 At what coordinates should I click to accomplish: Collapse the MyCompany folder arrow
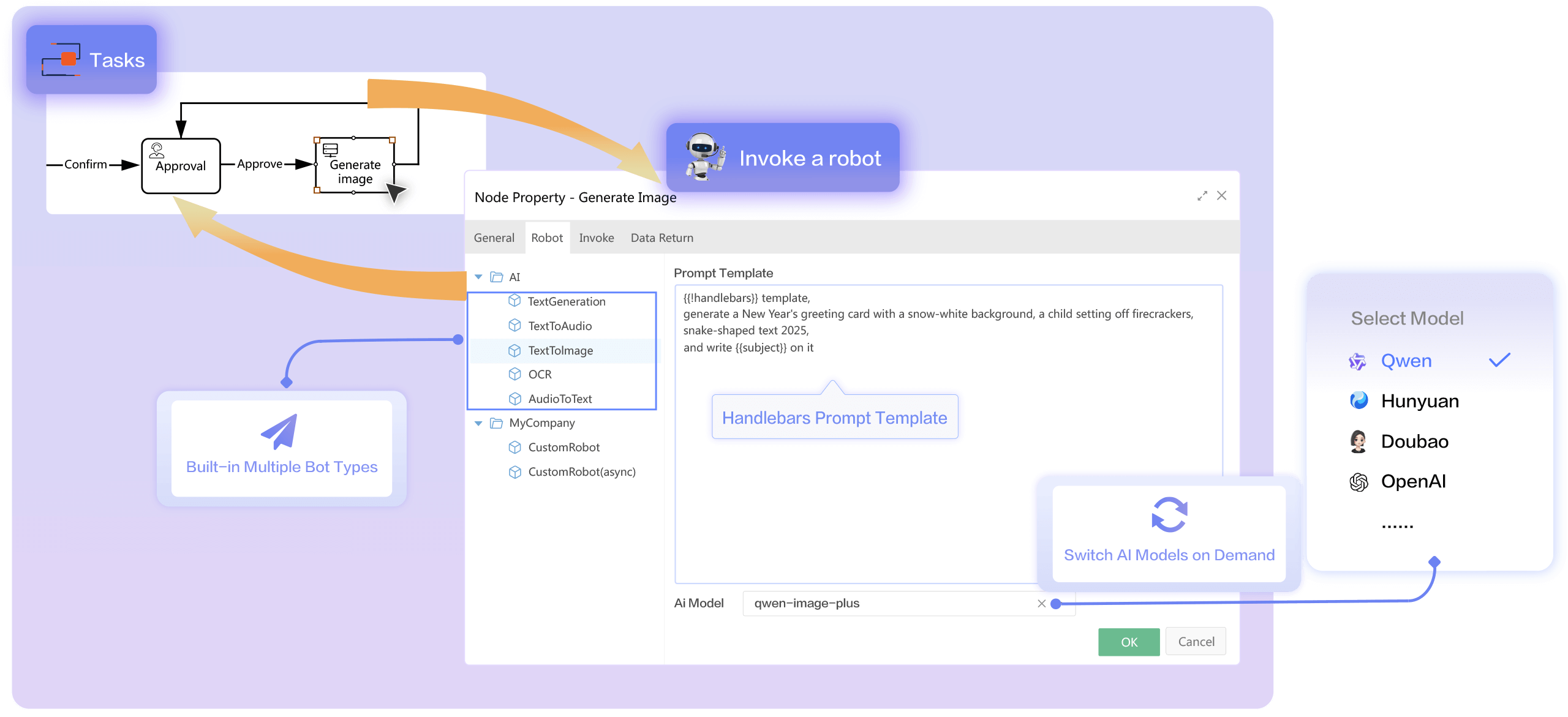478,423
